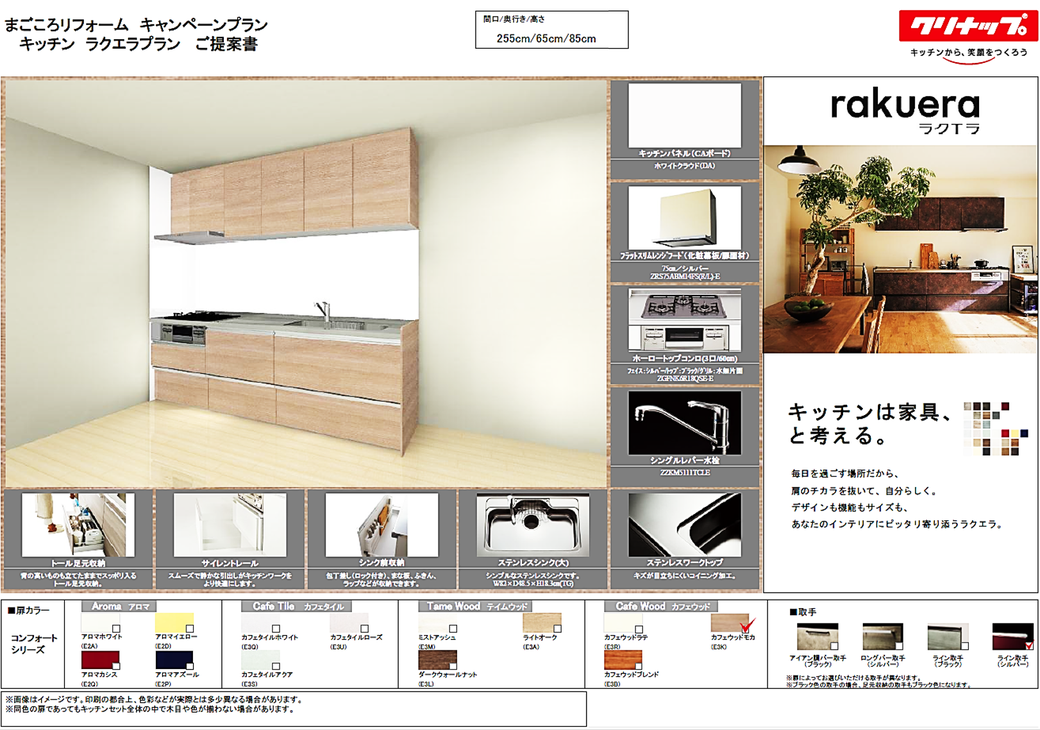Click the 毎日を過ごす場所だから、 text line
Screen dimensions: 1040x730
click(x=844, y=474)
